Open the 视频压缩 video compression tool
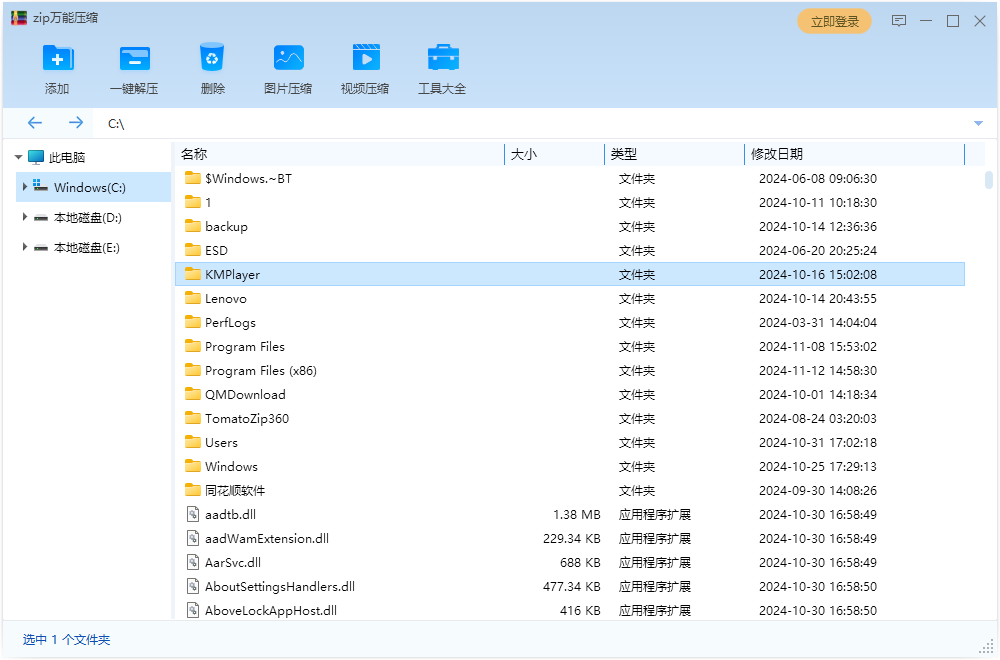Screen dimensions: 1000x660 click(x=365, y=58)
